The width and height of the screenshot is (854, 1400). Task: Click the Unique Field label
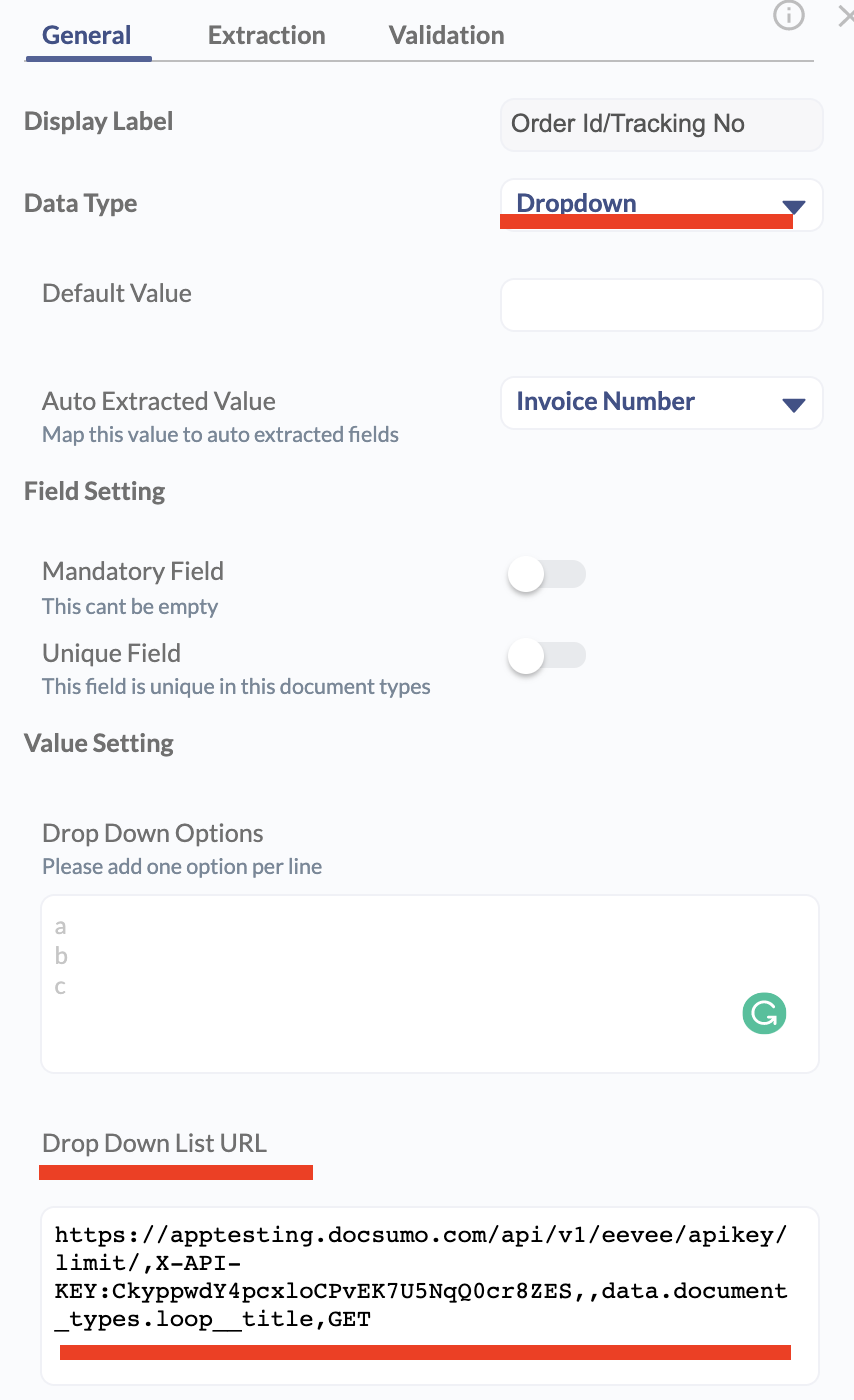pyautogui.click(x=111, y=653)
